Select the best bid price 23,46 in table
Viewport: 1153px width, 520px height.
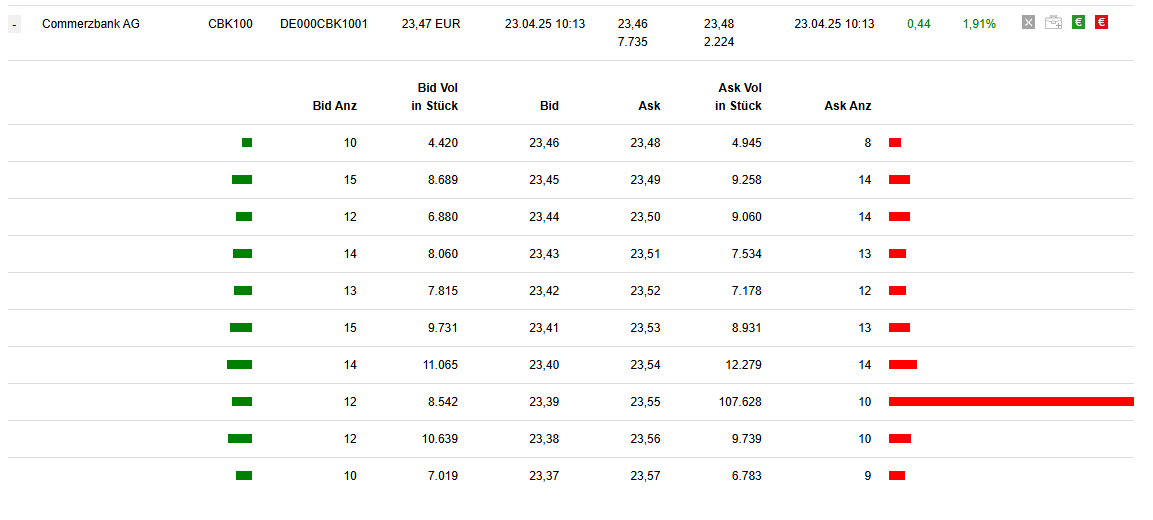point(544,143)
